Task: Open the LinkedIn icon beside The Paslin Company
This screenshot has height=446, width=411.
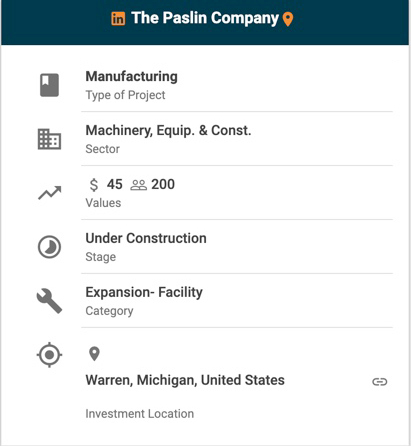Action: (118, 19)
